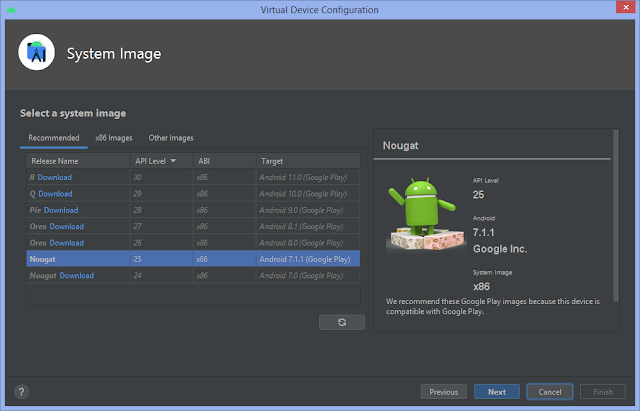Screen dimensions: 640x411
Task: Select the Android 8.0 (Google Play) target cell
Action: 308,242
